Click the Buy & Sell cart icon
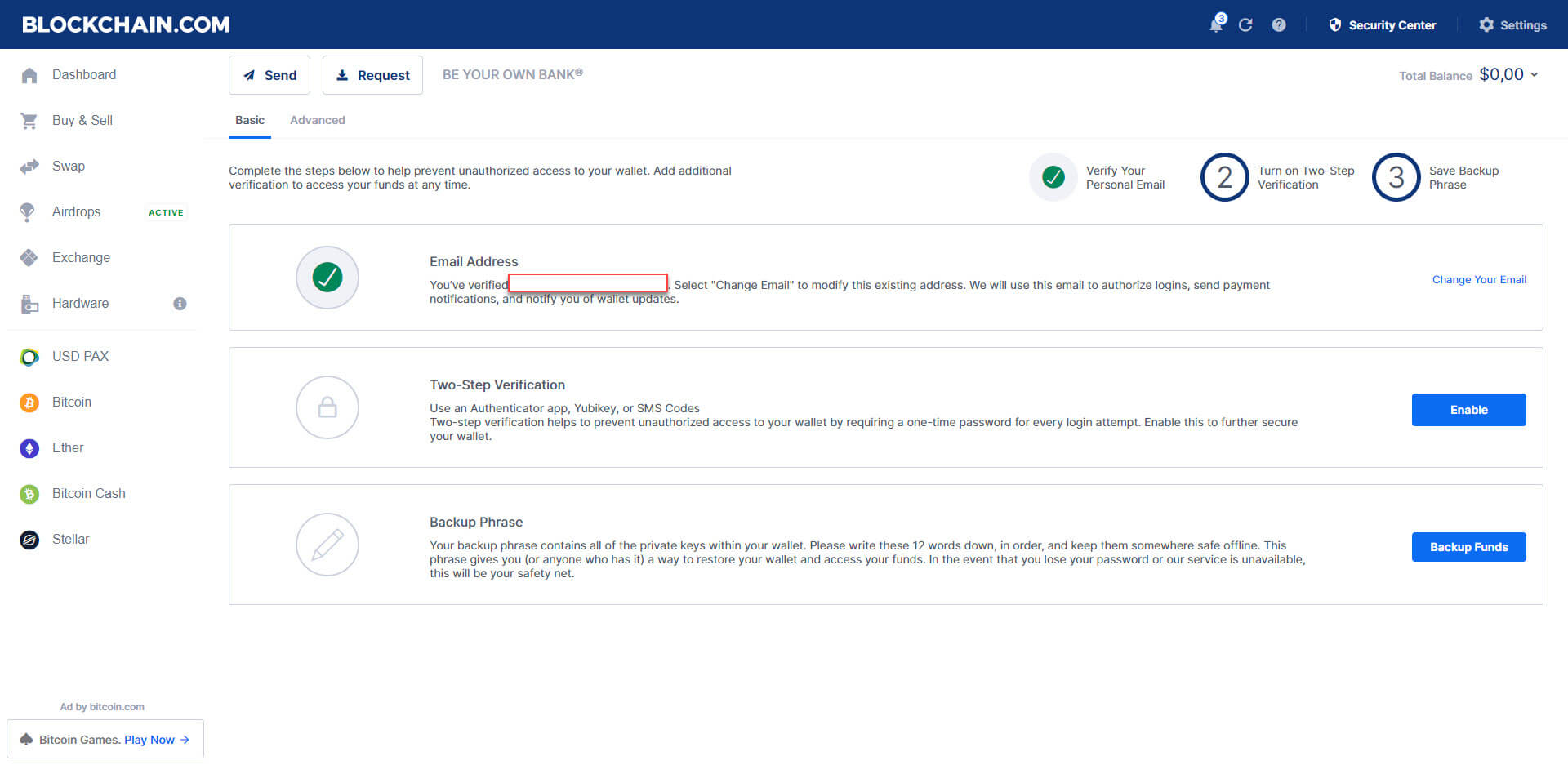This screenshot has height=765, width=1568. point(29,121)
